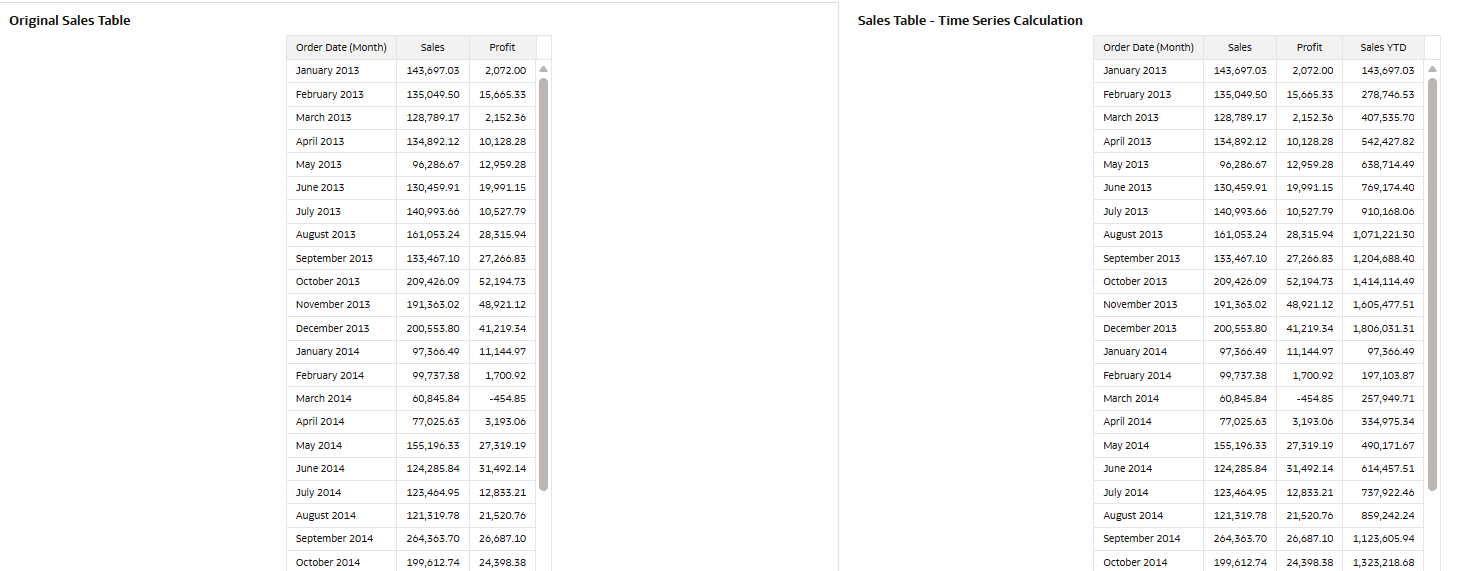
Task: Select July 2013 in Original Sales Table
Action: point(318,211)
